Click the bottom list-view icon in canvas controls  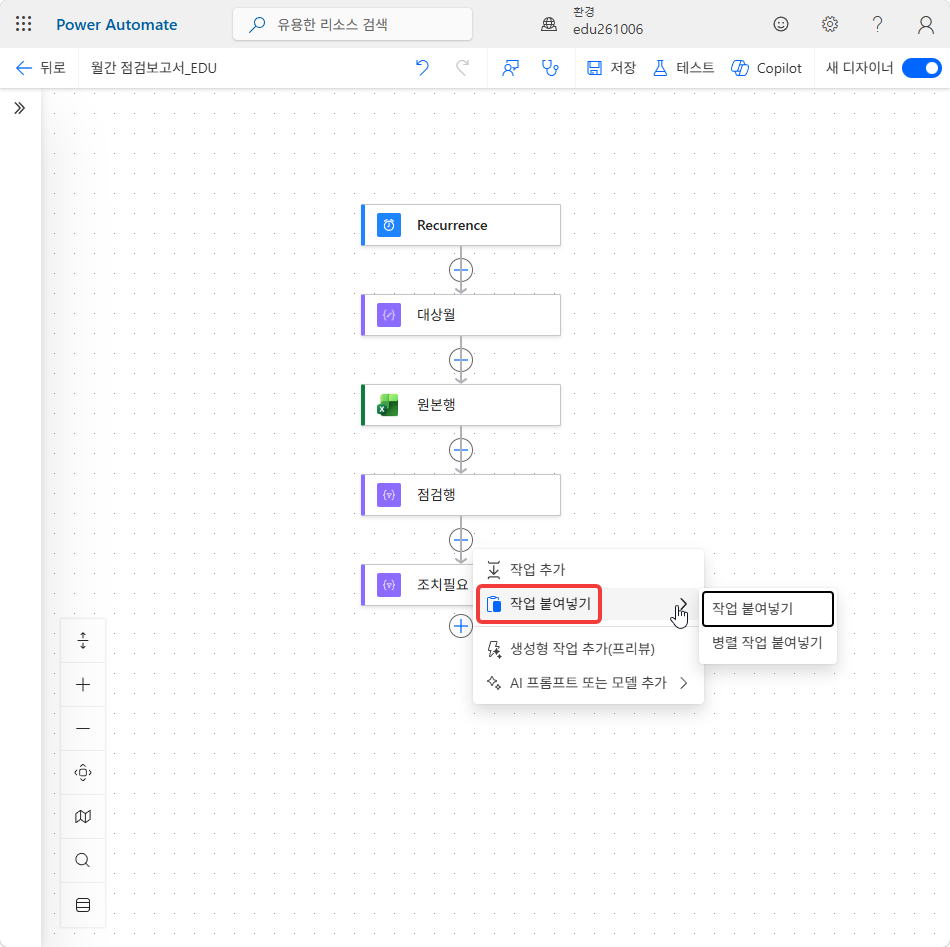click(x=83, y=905)
